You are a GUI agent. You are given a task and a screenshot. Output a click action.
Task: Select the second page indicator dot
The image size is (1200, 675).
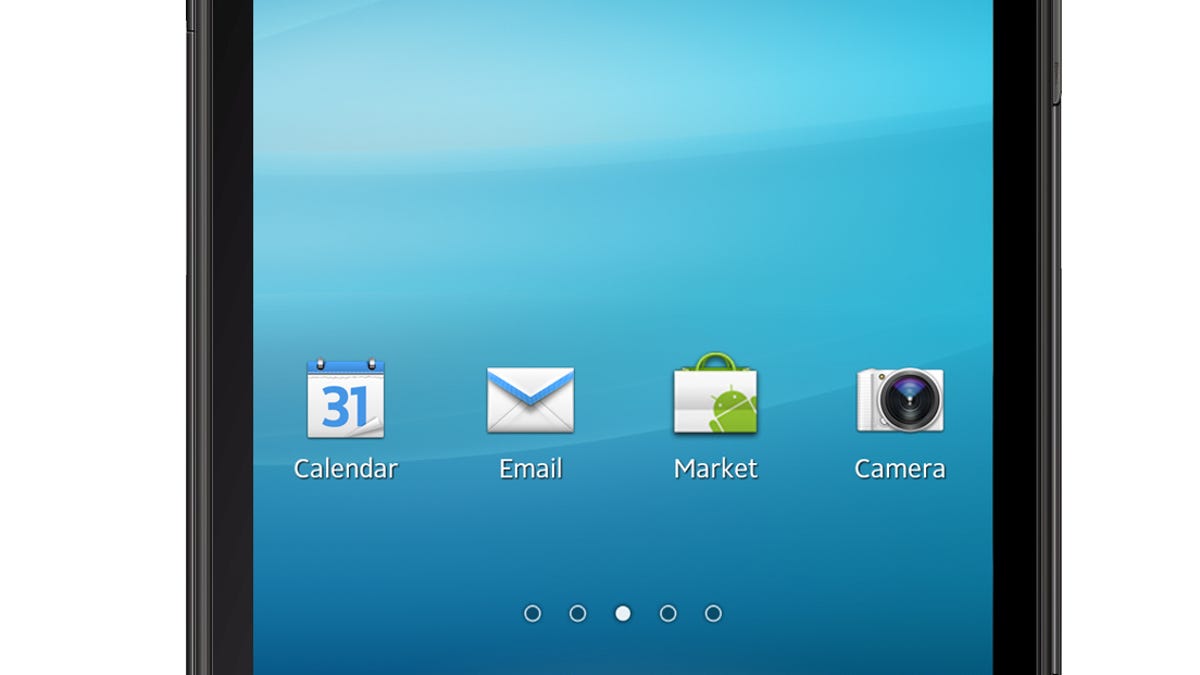(577, 613)
